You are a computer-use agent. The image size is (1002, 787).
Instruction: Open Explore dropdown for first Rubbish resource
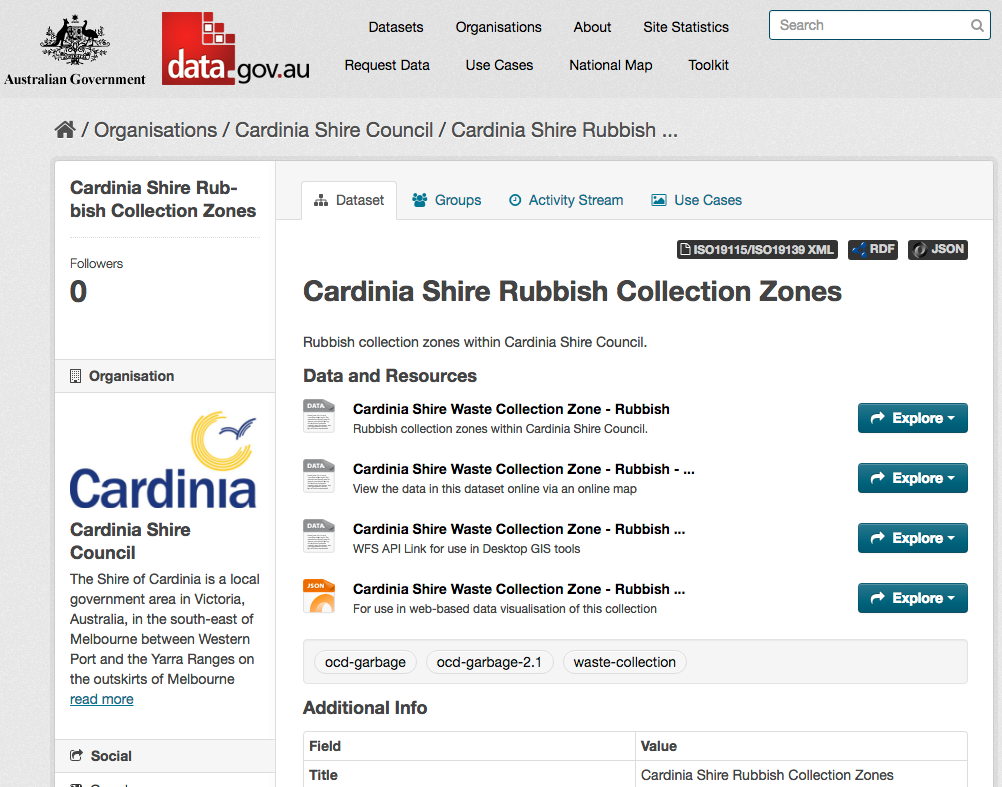tap(913, 418)
